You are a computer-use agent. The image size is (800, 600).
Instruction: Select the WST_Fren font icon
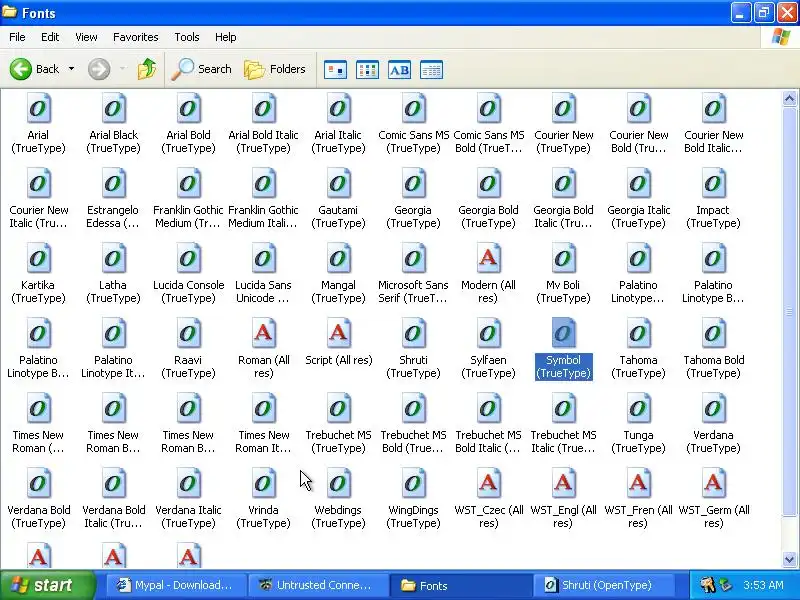[x=639, y=483]
